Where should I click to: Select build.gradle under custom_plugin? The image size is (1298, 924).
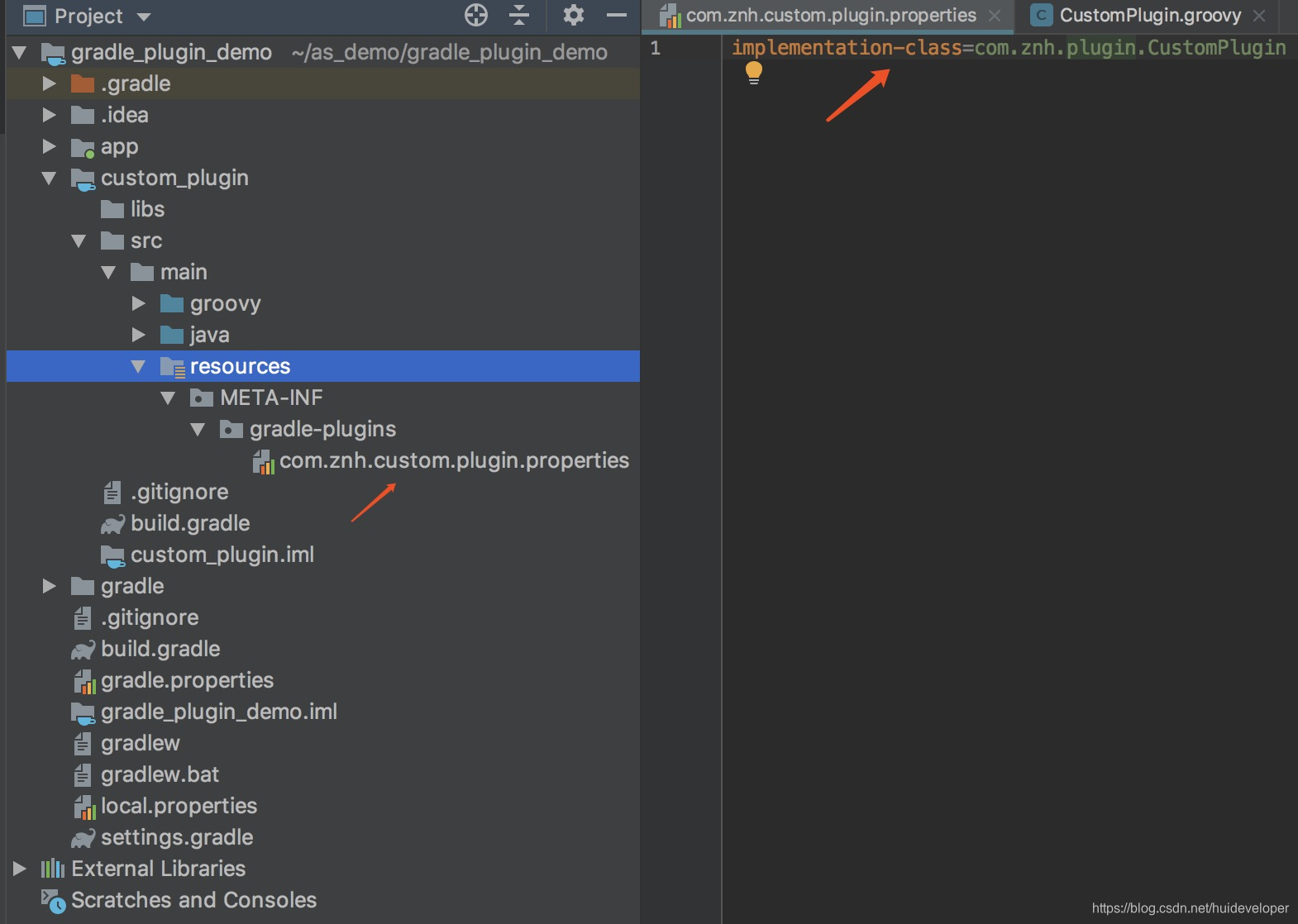190,523
